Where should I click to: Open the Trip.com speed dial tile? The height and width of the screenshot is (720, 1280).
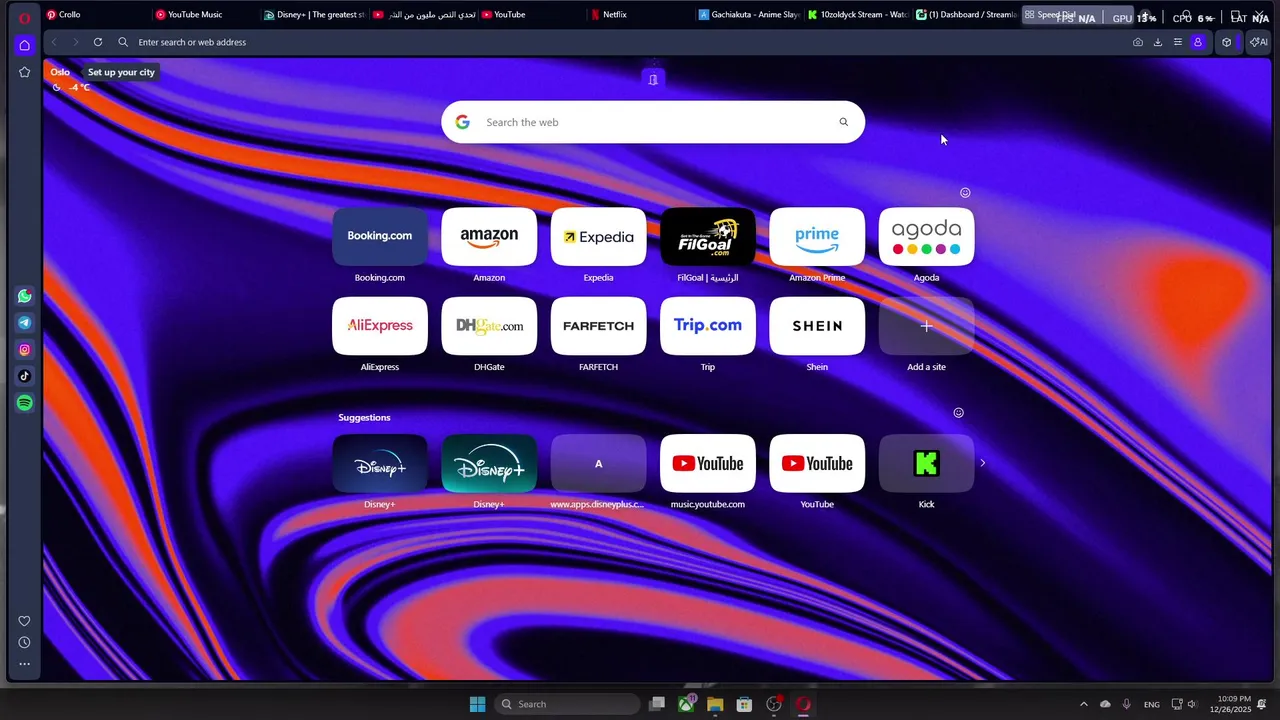[x=708, y=326]
